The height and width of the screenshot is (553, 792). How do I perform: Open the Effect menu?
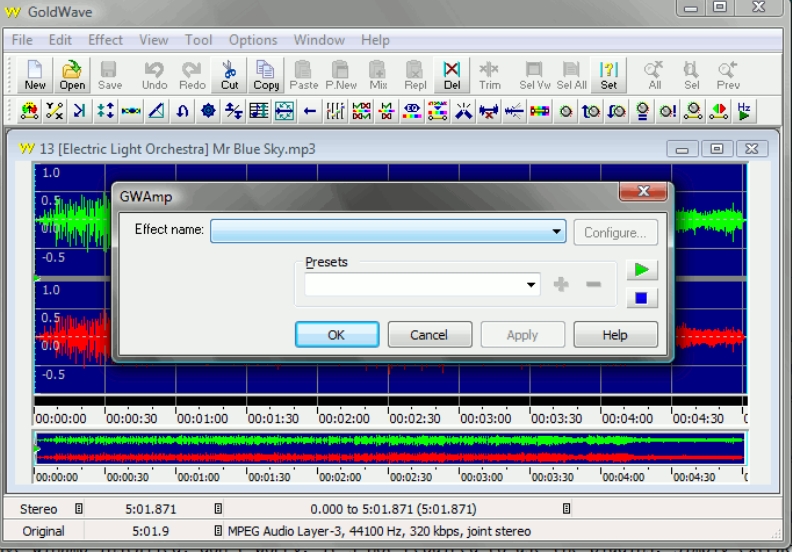(x=105, y=40)
